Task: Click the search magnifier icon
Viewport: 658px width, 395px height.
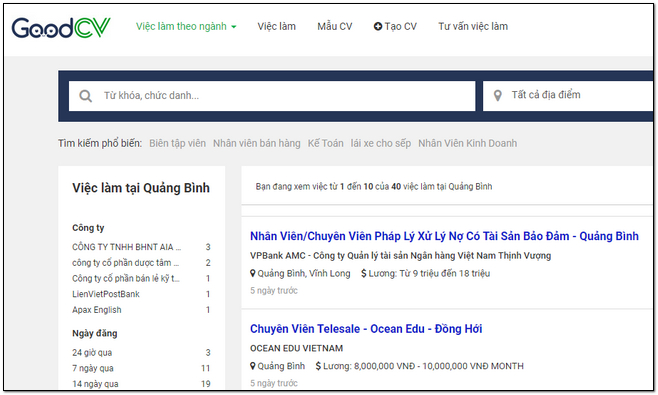Action: pyautogui.click(x=86, y=96)
